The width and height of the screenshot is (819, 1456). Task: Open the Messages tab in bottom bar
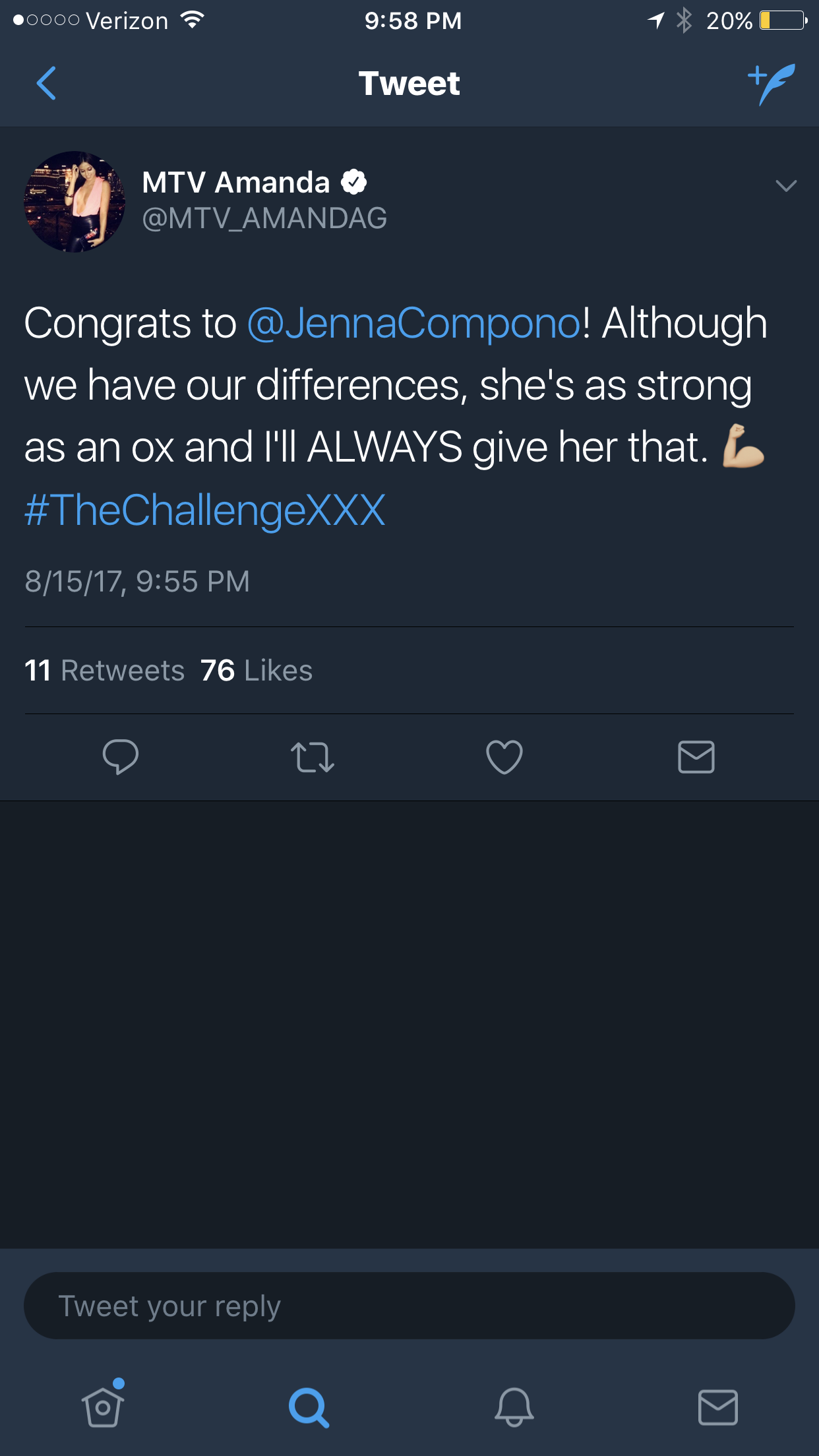[718, 1407]
